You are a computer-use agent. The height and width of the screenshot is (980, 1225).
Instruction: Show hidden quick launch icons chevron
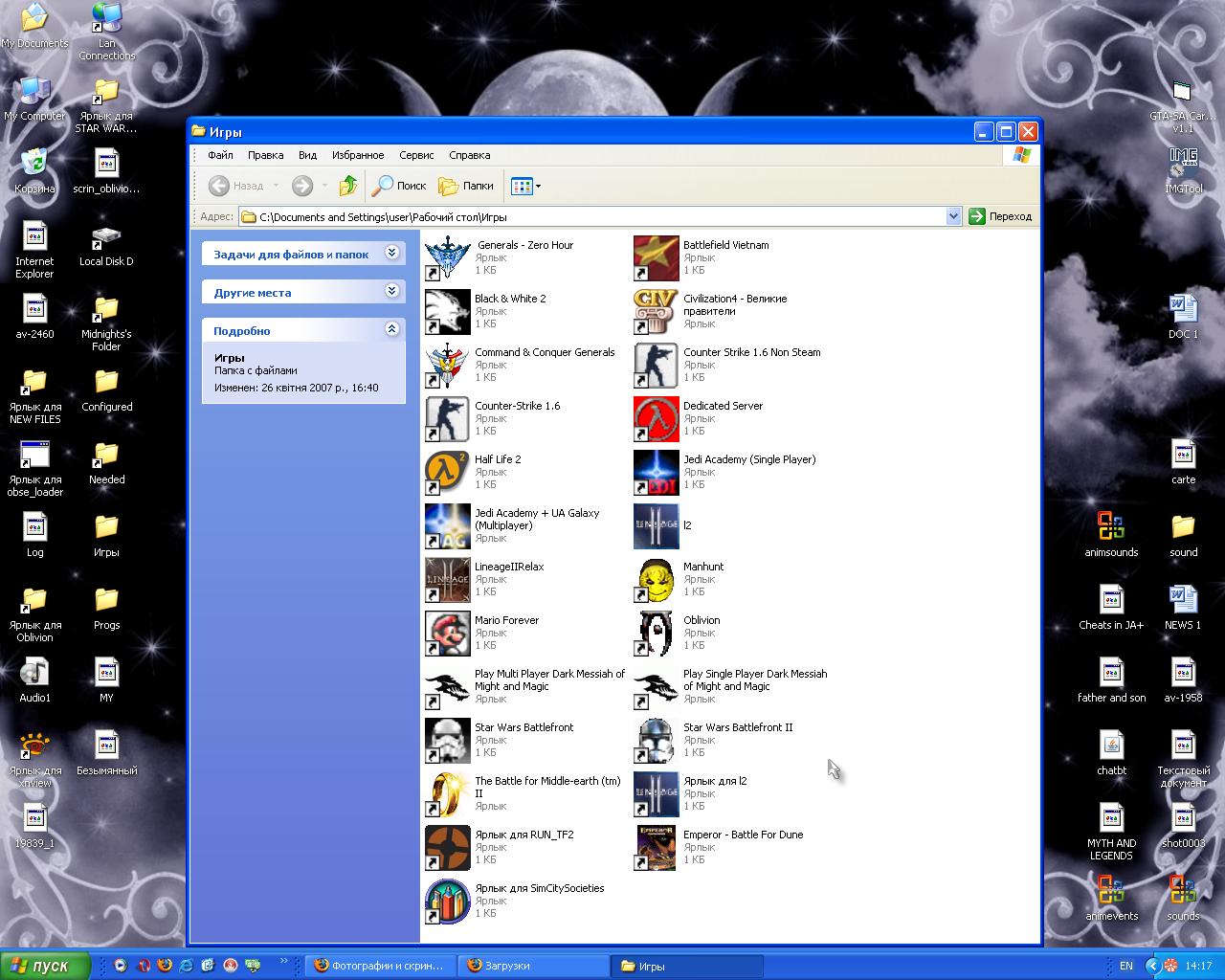[x=284, y=961]
